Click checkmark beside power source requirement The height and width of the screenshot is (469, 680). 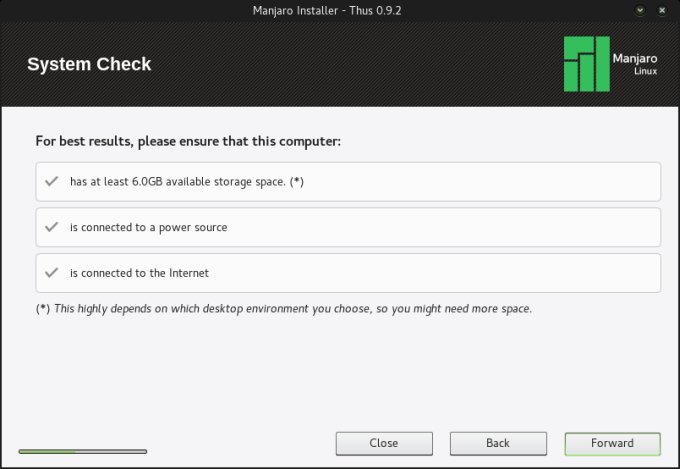(x=52, y=227)
